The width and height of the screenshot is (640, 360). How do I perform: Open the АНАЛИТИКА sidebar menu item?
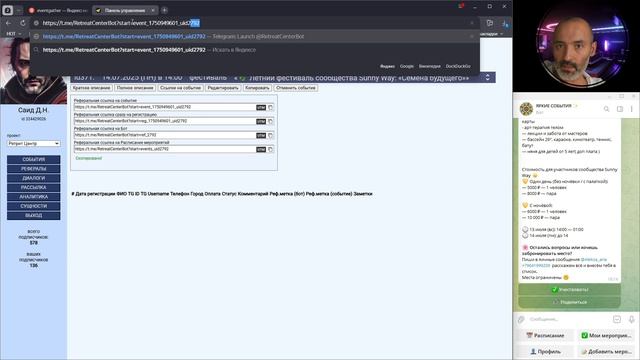pos(33,197)
